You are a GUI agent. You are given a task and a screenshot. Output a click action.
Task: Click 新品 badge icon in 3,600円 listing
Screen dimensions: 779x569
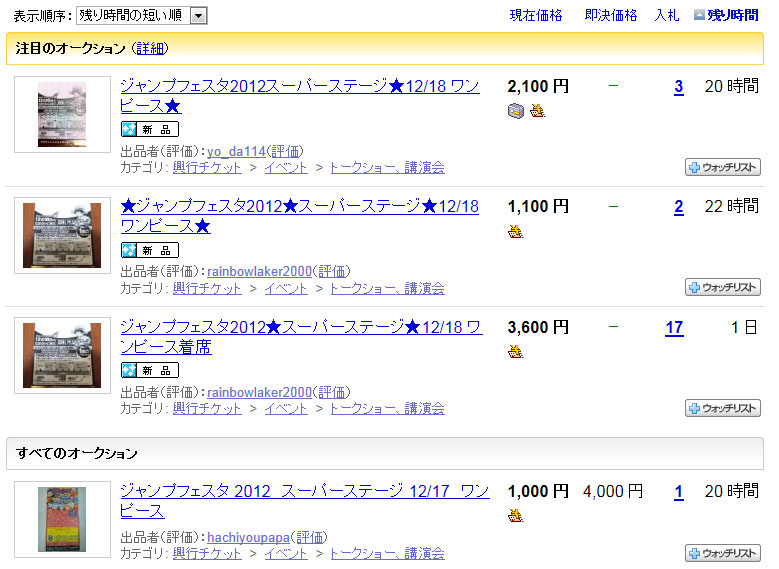pyautogui.click(x=150, y=370)
